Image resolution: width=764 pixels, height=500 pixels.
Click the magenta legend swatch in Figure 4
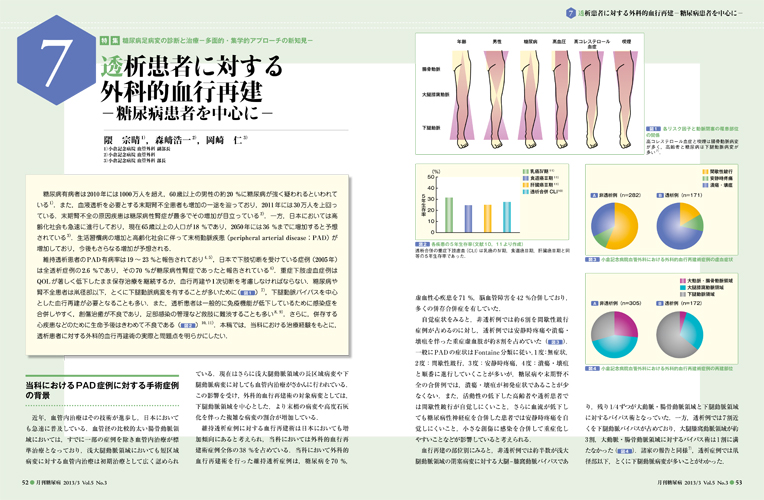[x=683, y=281]
